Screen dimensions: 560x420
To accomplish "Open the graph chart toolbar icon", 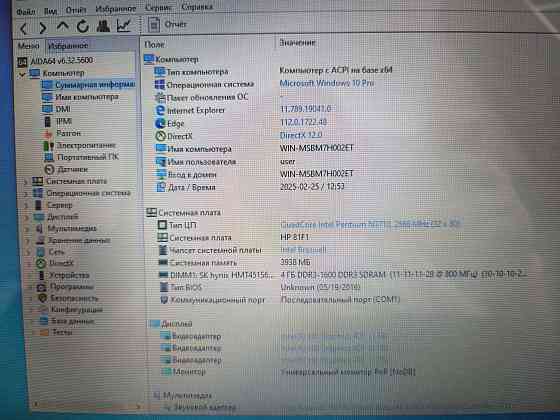I will 124,25.
